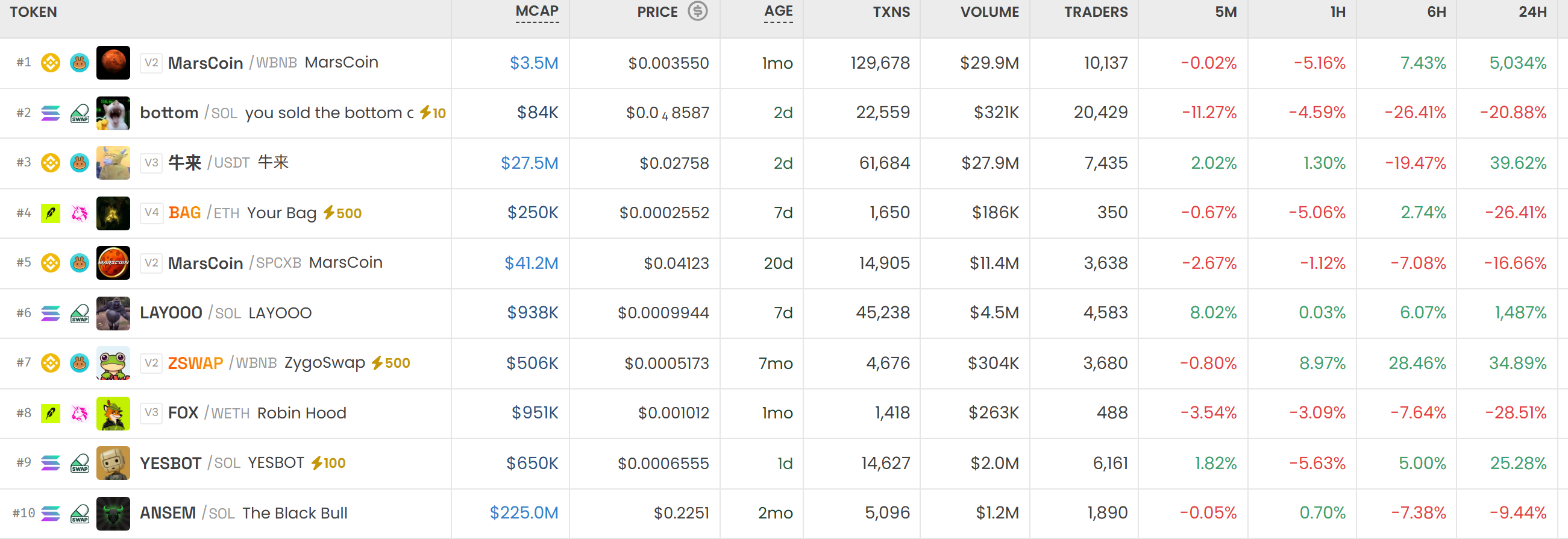Sort by the 5M change column header
This screenshot has width=1568, height=539.
click(1226, 11)
